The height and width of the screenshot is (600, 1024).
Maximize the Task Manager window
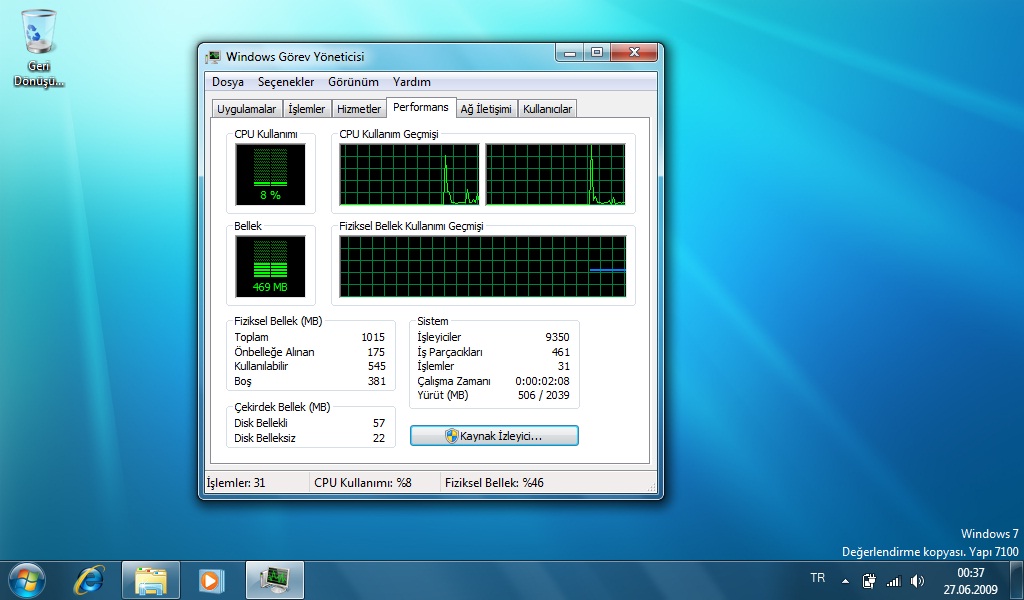597,53
